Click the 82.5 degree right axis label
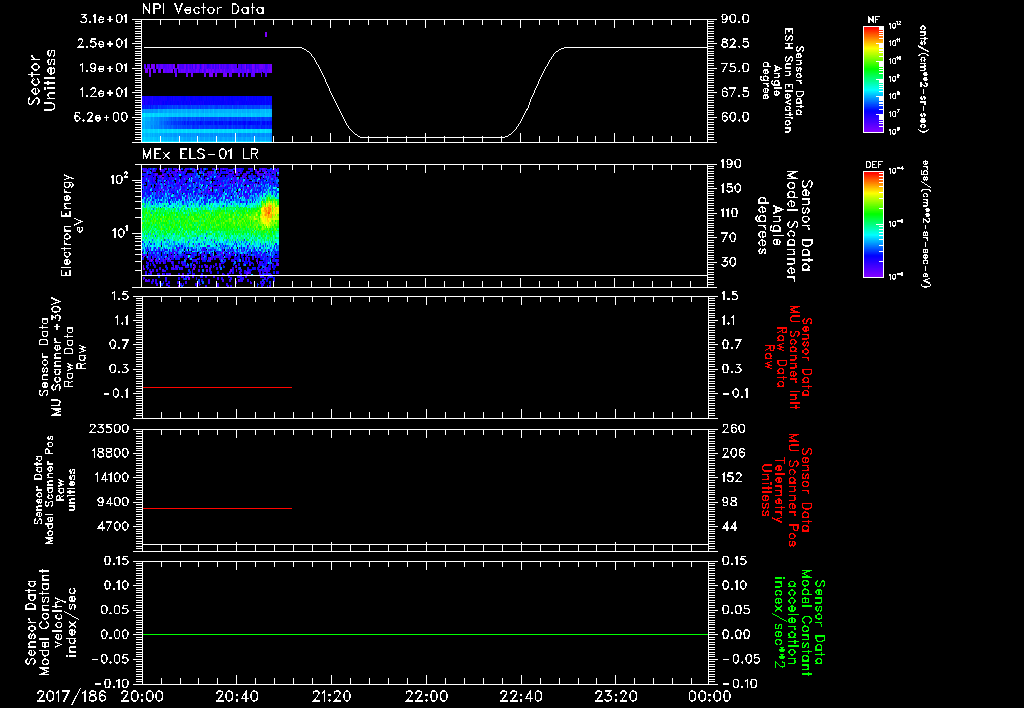 (x=735, y=43)
